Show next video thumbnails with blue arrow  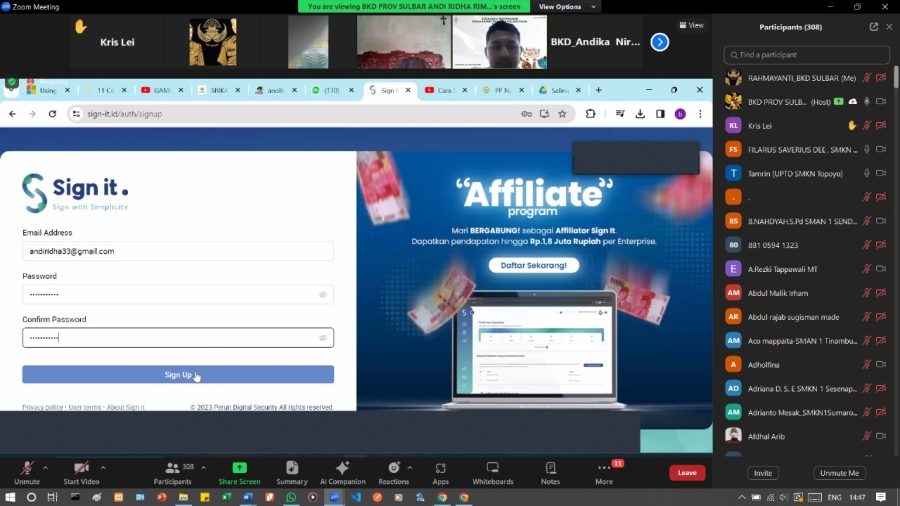pyautogui.click(x=660, y=42)
